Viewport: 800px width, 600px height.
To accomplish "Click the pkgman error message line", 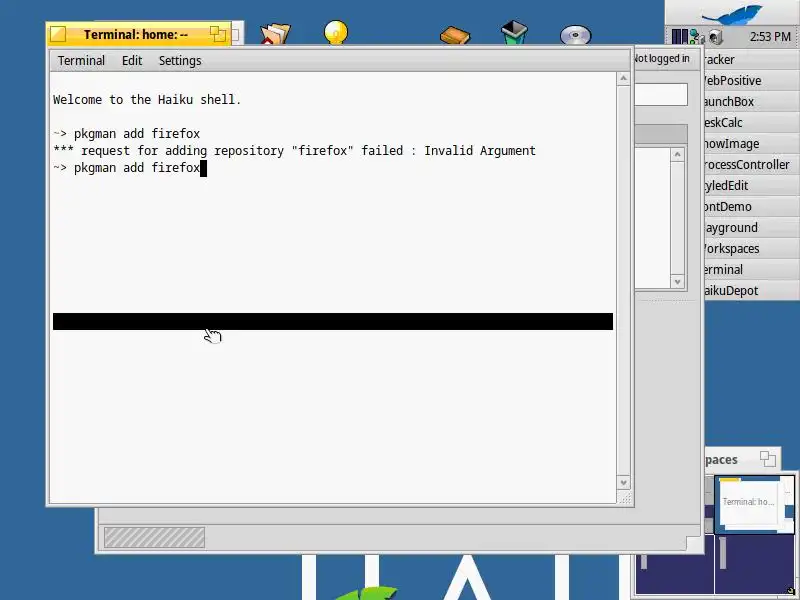I will coord(294,151).
